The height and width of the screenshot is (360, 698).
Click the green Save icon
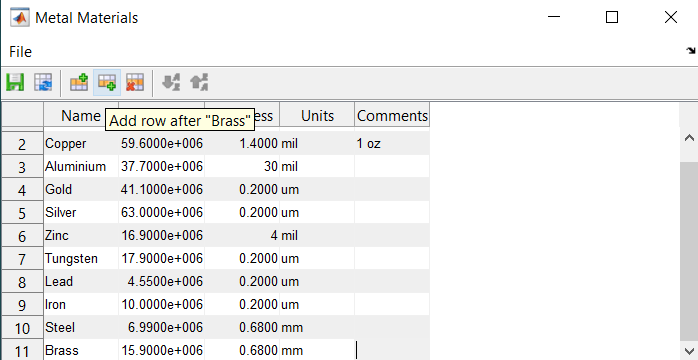[x=15, y=83]
